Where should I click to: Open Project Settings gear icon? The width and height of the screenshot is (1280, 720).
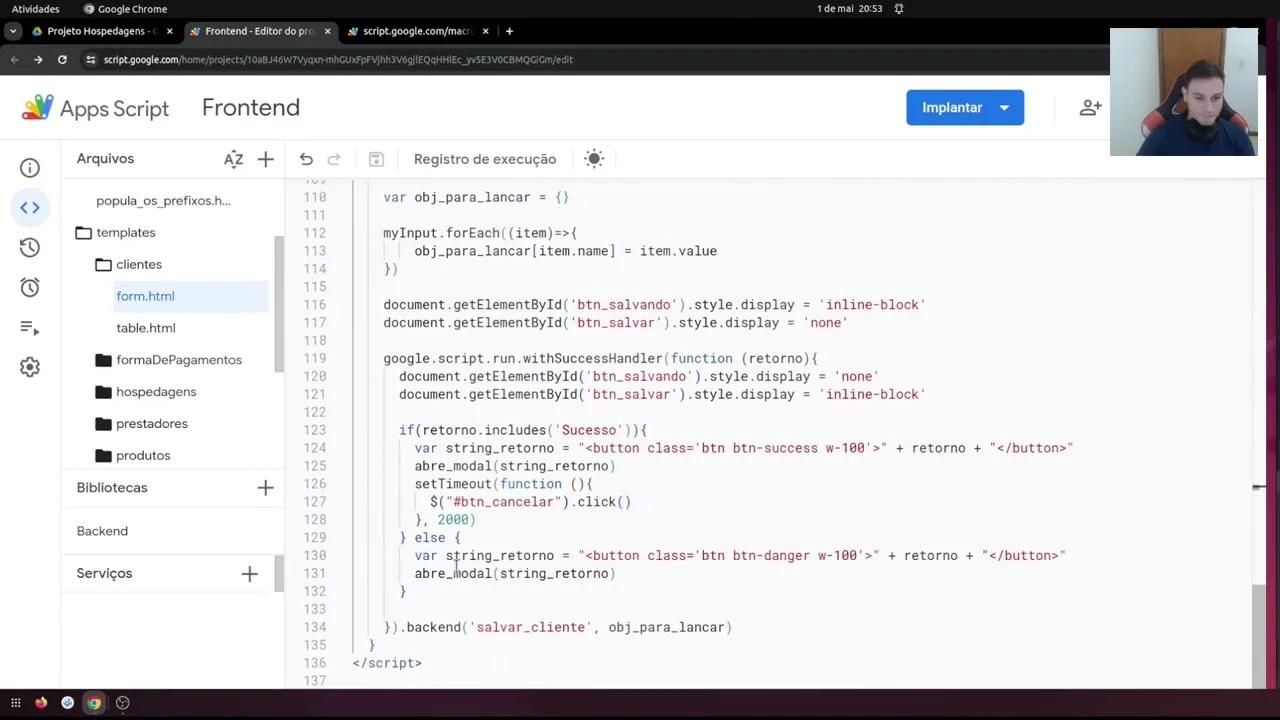(x=30, y=367)
